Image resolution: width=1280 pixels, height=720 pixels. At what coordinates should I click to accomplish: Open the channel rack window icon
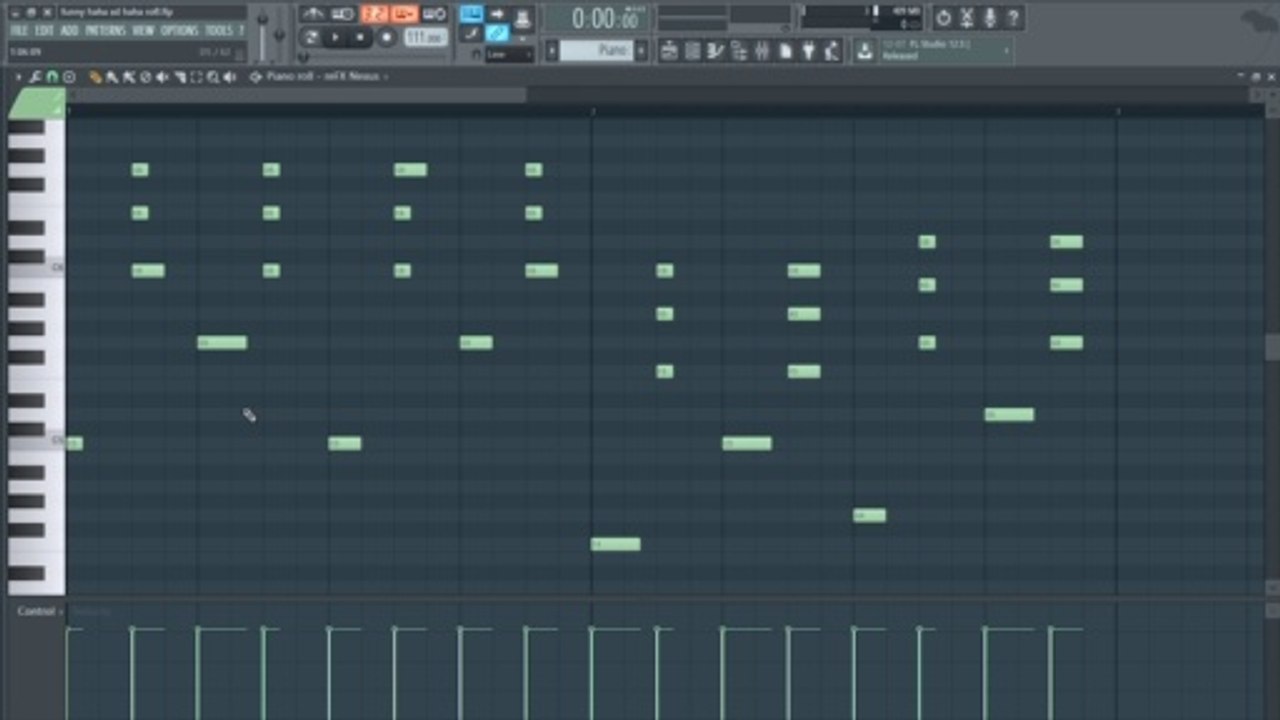tap(692, 50)
